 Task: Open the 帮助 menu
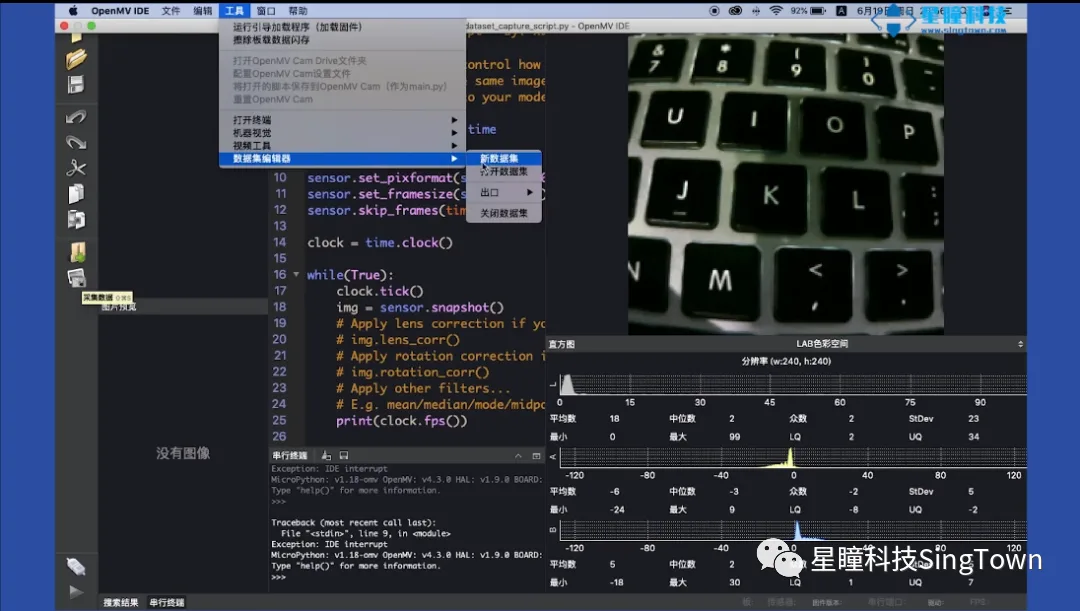298,10
